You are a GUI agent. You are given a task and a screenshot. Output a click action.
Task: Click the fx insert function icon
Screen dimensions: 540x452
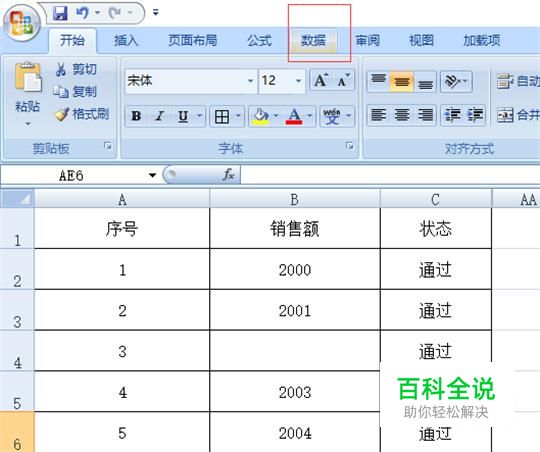pos(229,175)
